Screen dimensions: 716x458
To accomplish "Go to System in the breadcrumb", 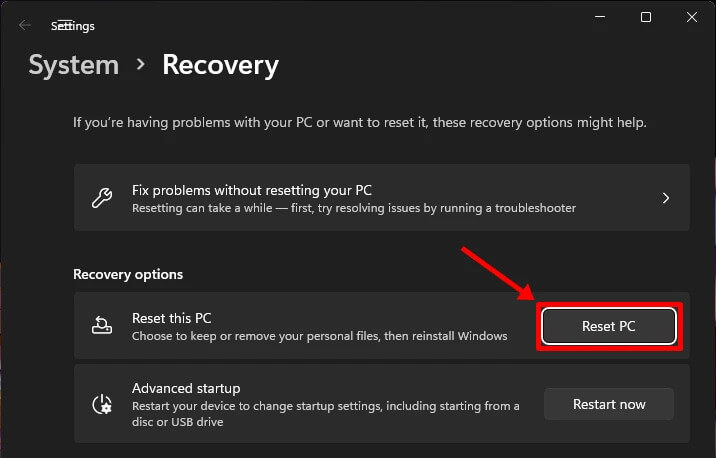I will pos(73,65).
